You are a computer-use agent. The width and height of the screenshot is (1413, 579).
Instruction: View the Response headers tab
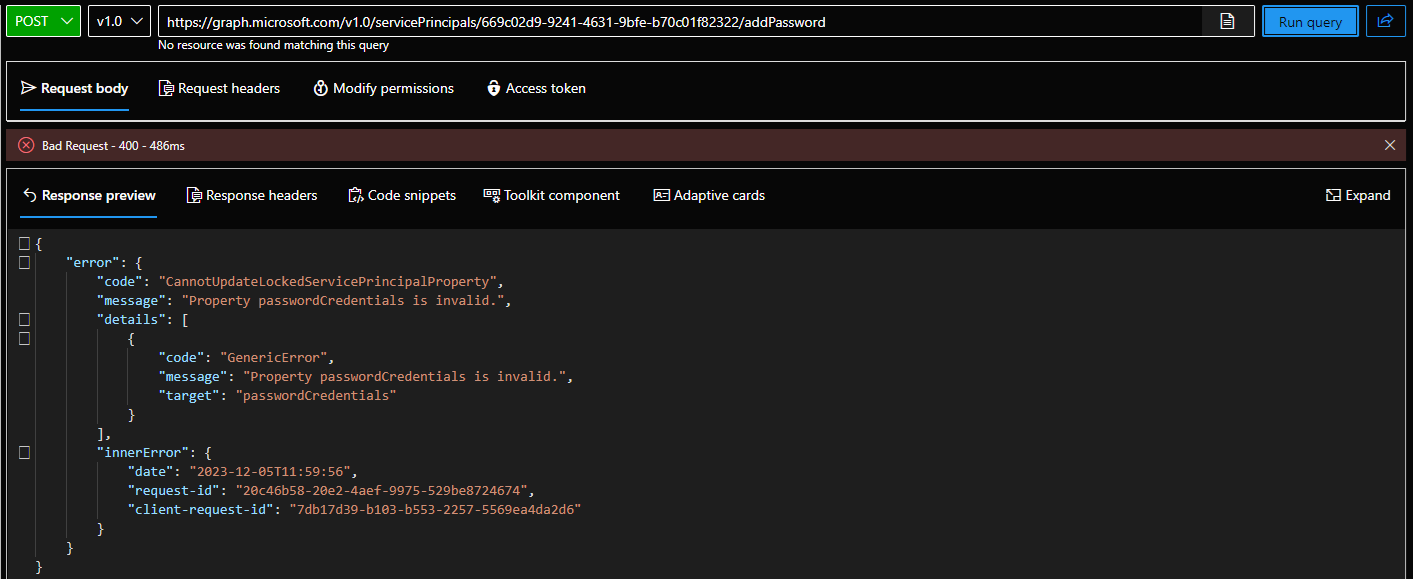point(252,195)
